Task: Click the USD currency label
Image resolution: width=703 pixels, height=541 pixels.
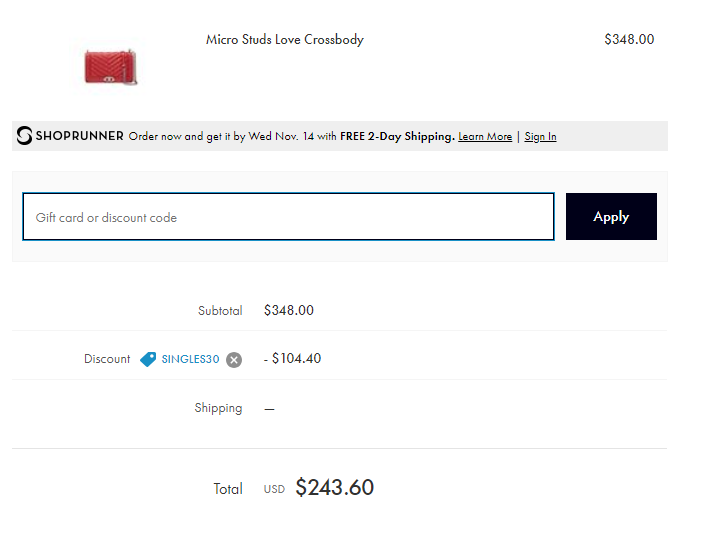Action: point(274,489)
